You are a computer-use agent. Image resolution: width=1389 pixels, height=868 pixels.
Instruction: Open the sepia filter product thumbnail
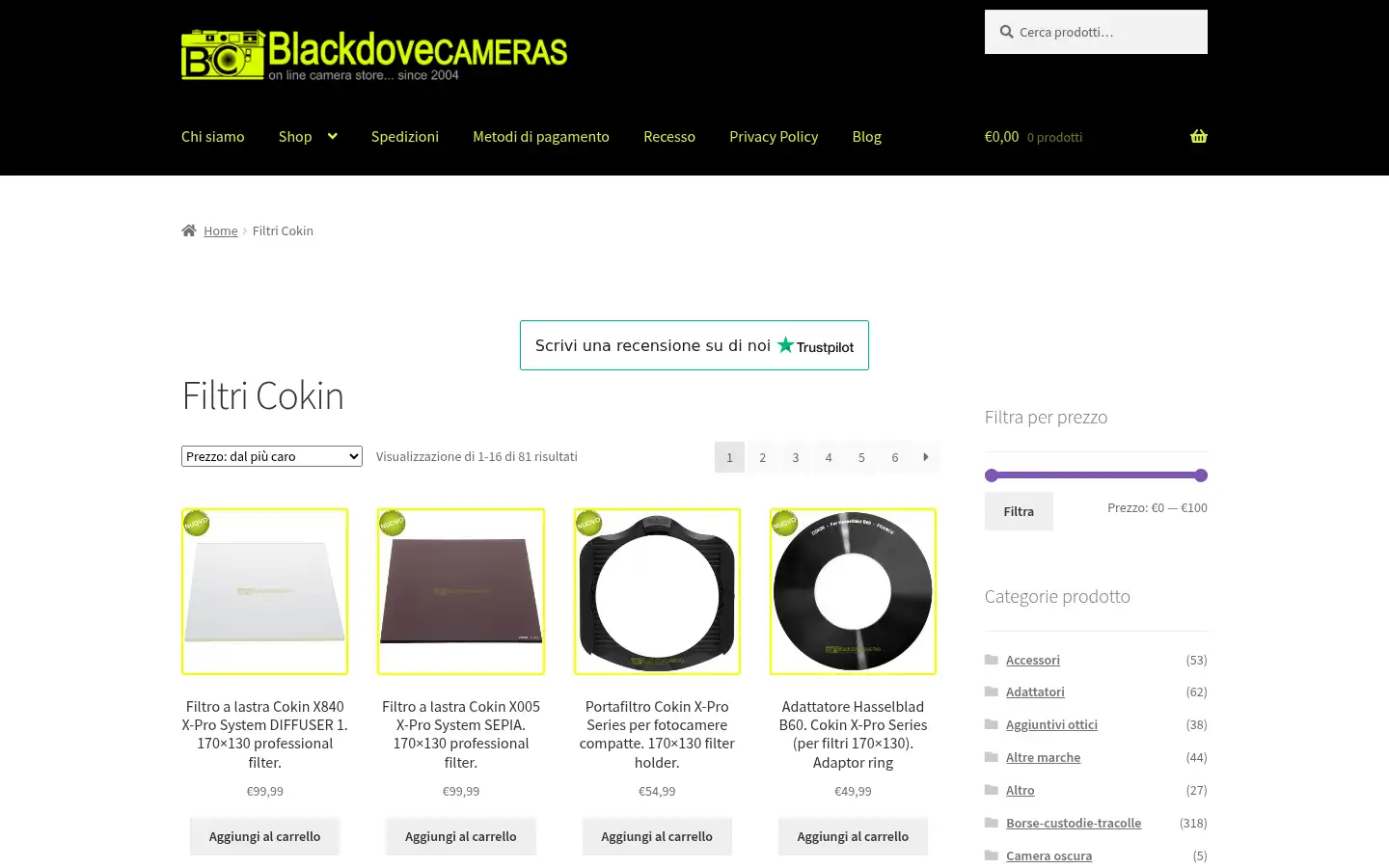click(x=461, y=591)
